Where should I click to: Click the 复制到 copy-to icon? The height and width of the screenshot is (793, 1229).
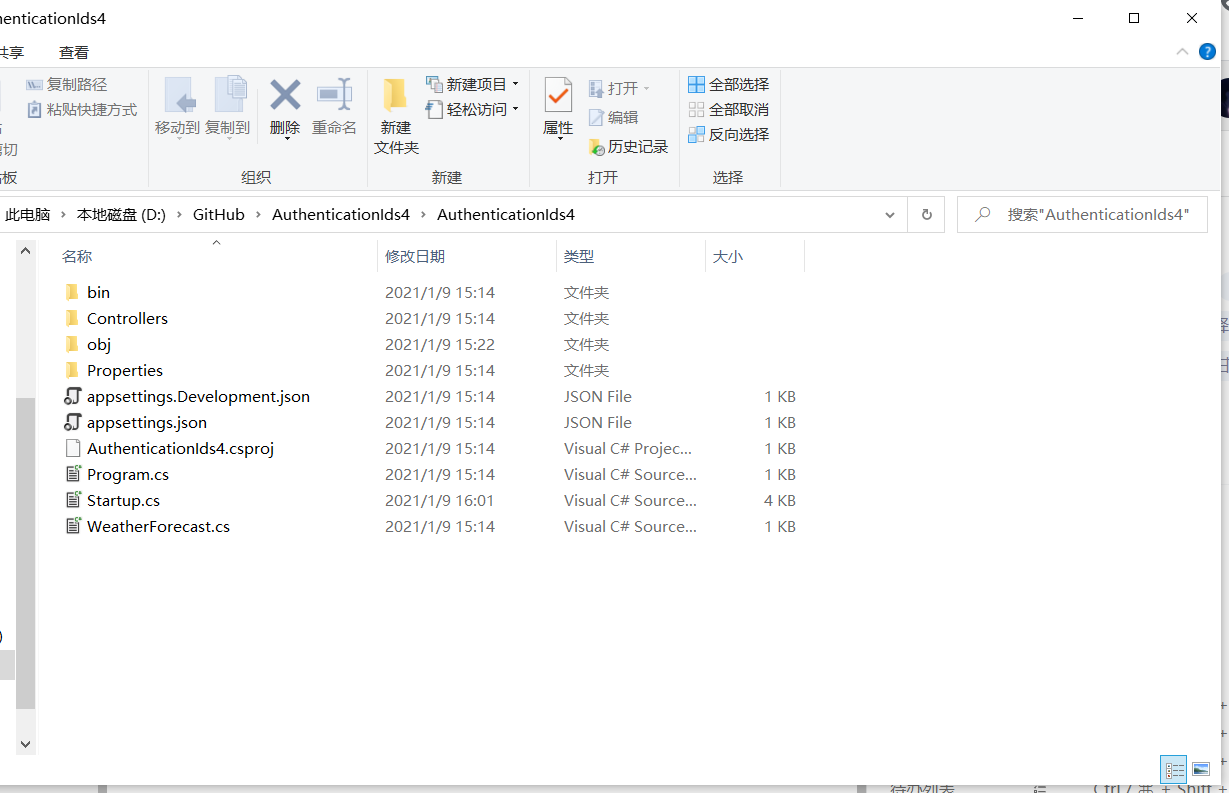(x=229, y=96)
